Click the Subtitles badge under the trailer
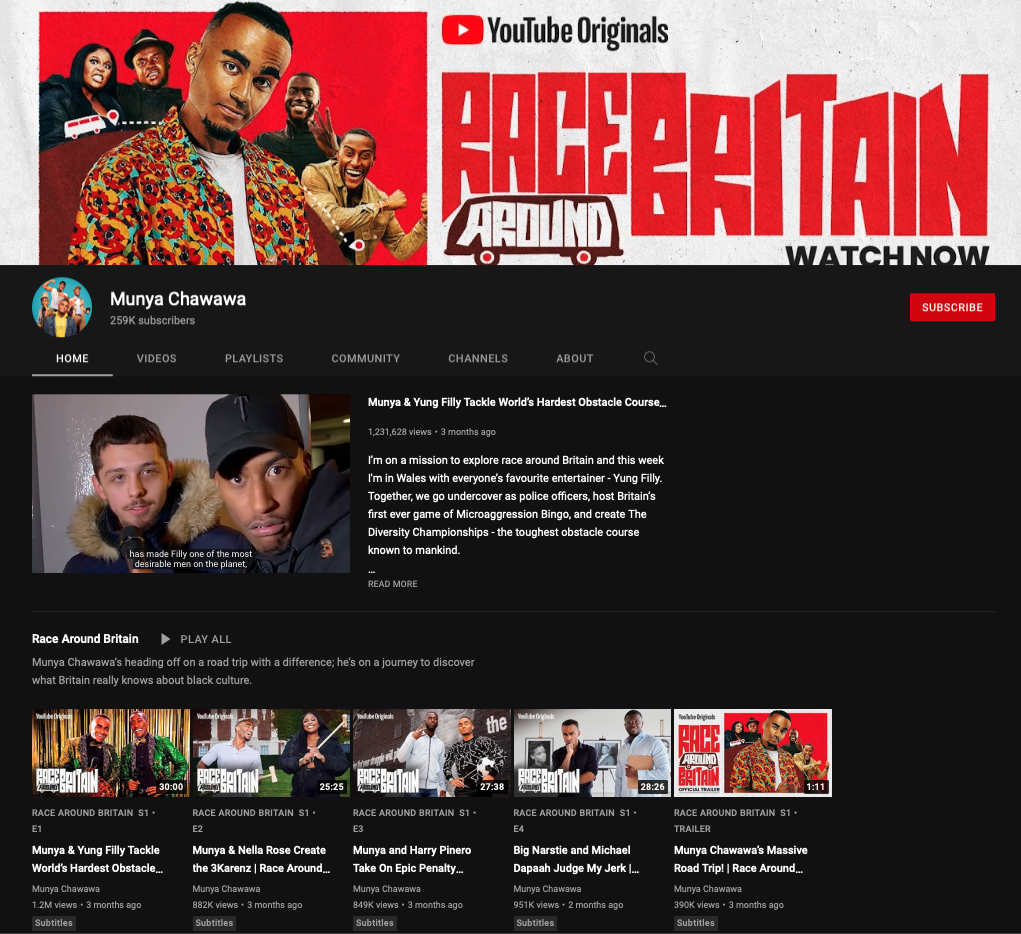 [695, 923]
